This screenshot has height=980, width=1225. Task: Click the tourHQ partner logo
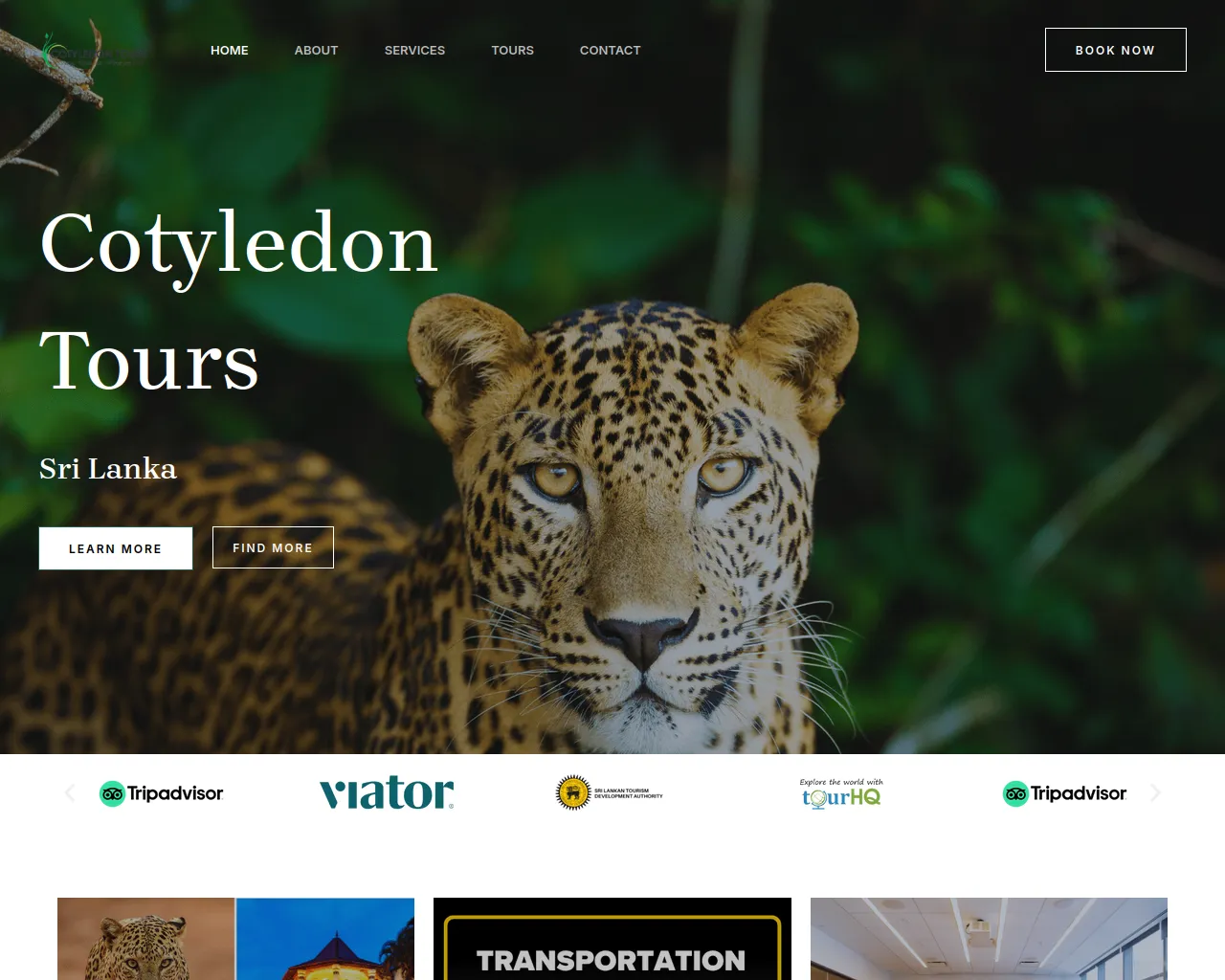point(841,793)
